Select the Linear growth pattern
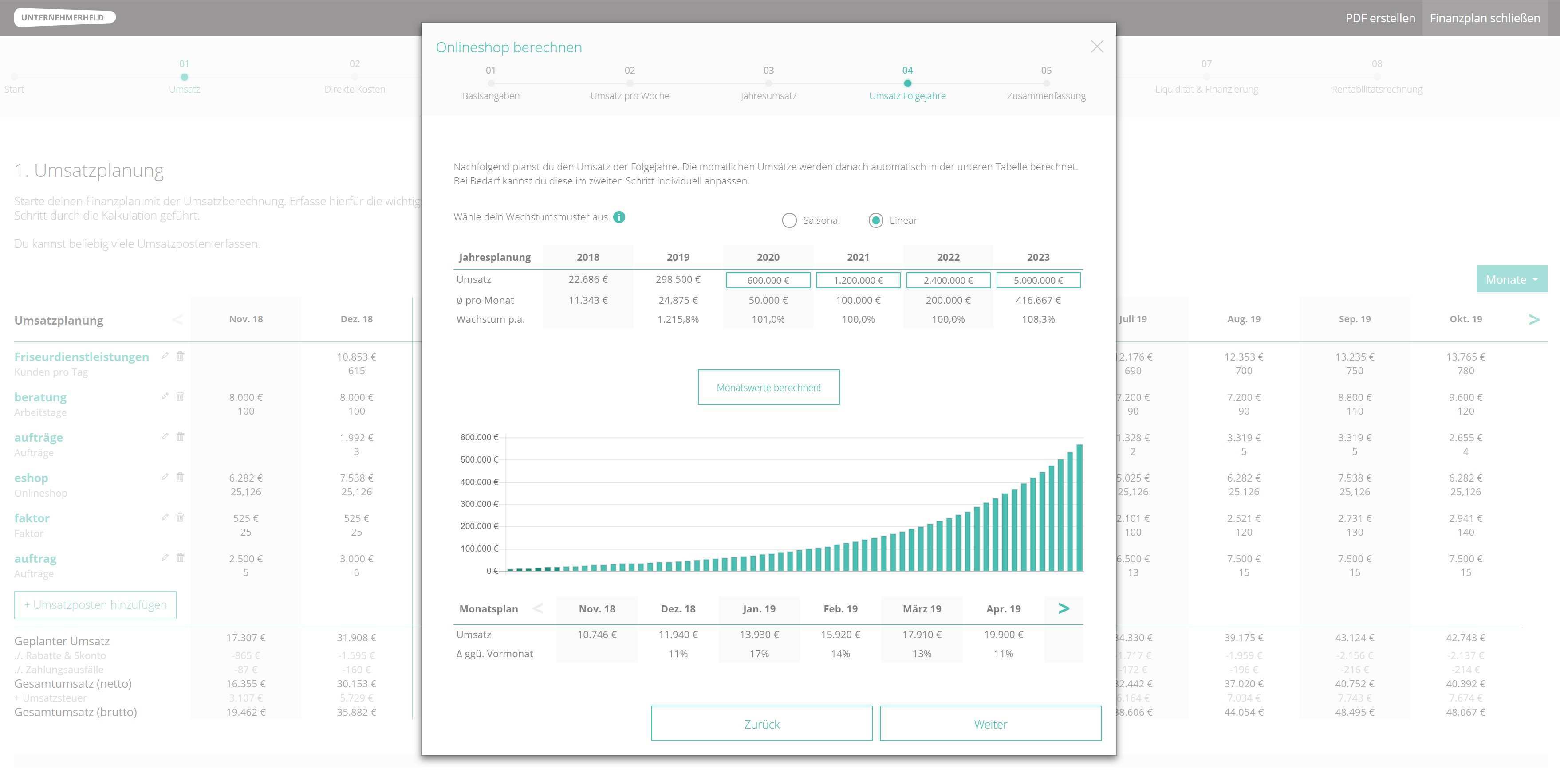This screenshot has height=784, width=1560. point(876,220)
